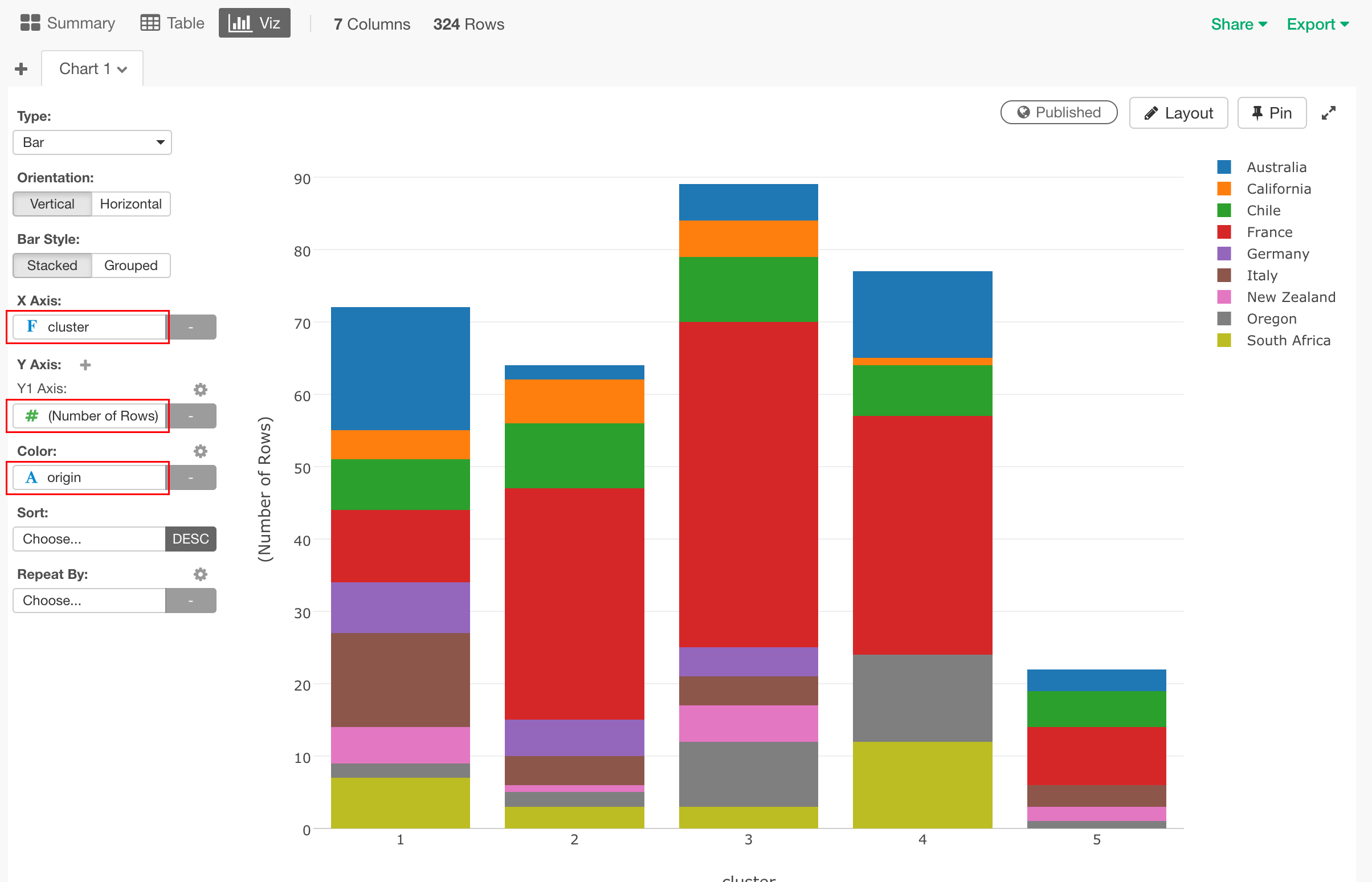Toggle to Grouped bar style
The height and width of the screenshot is (882, 1372).
(x=130, y=265)
